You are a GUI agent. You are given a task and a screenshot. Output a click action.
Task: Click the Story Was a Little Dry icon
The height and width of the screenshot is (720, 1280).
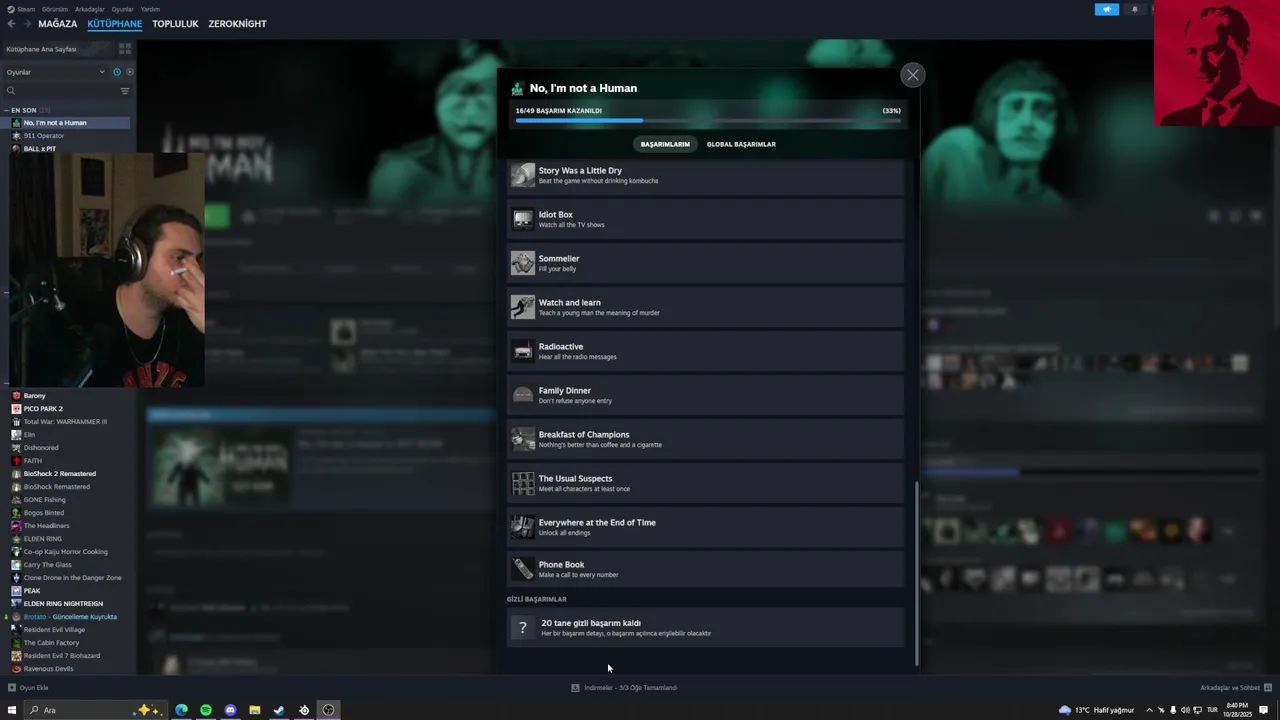[x=523, y=175]
